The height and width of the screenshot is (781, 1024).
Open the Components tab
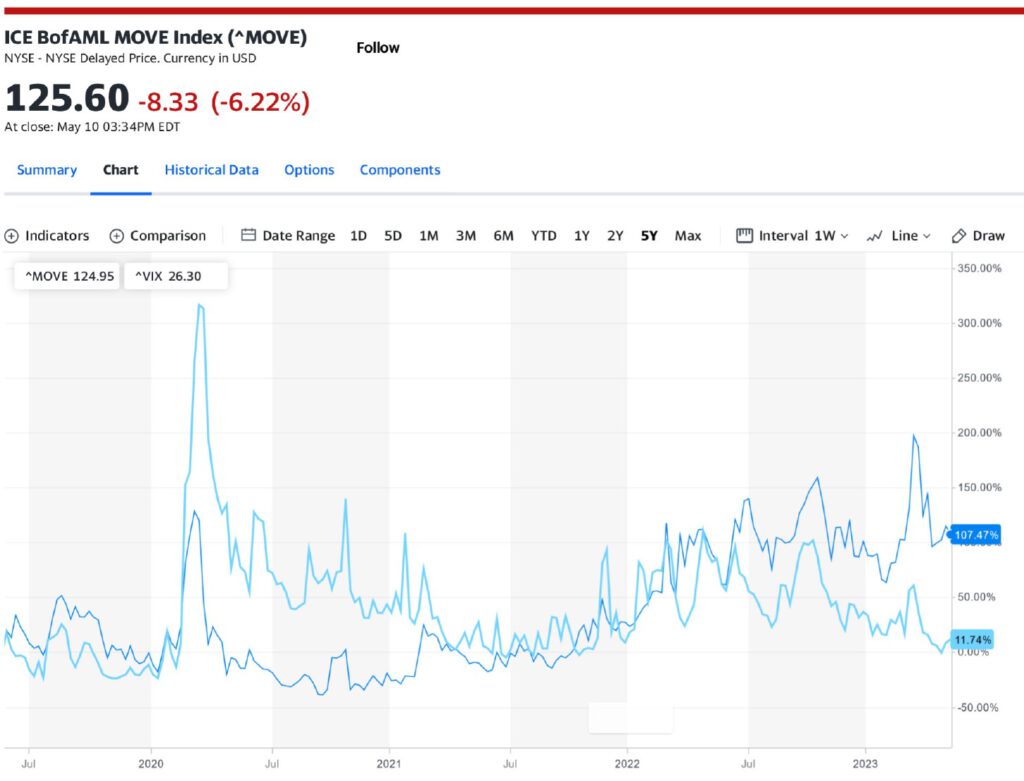400,170
